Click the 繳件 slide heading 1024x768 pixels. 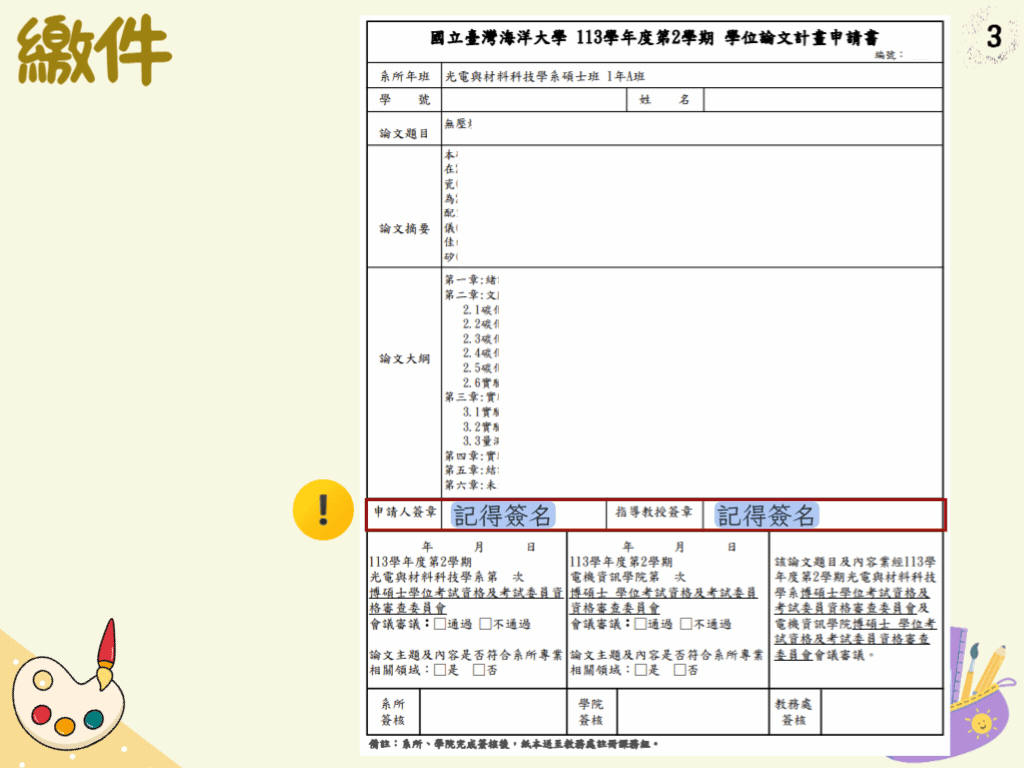(x=94, y=50)
